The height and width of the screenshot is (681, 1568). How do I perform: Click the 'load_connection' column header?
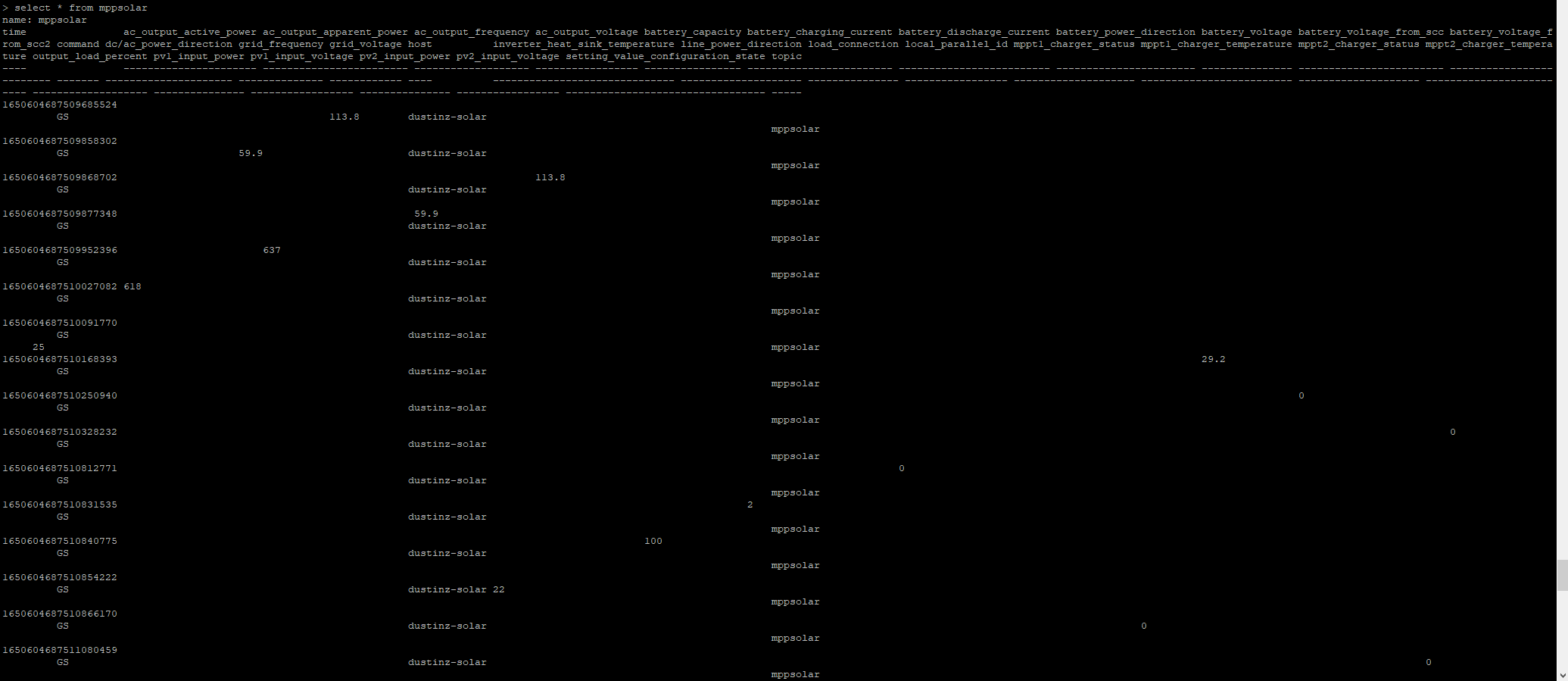pos(853,44)
